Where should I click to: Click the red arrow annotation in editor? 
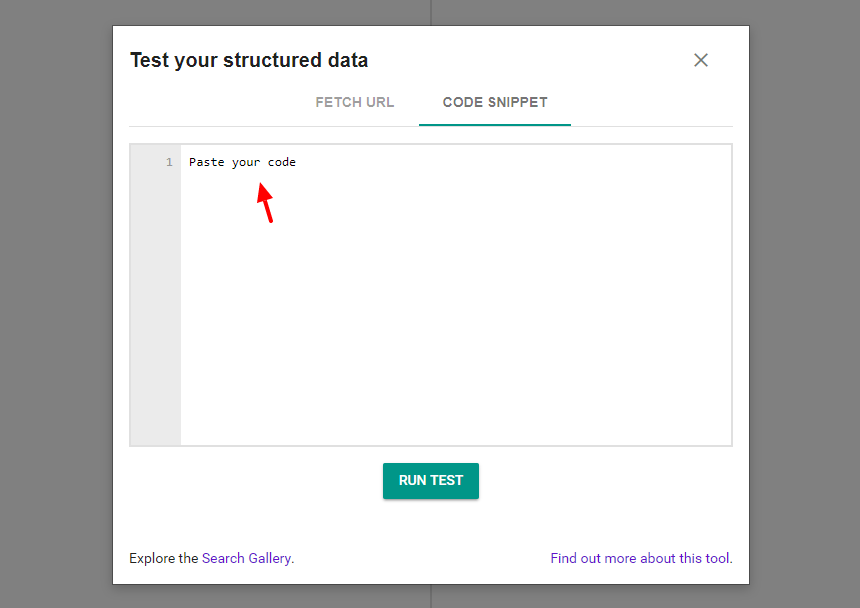click(x=264, y=201)
